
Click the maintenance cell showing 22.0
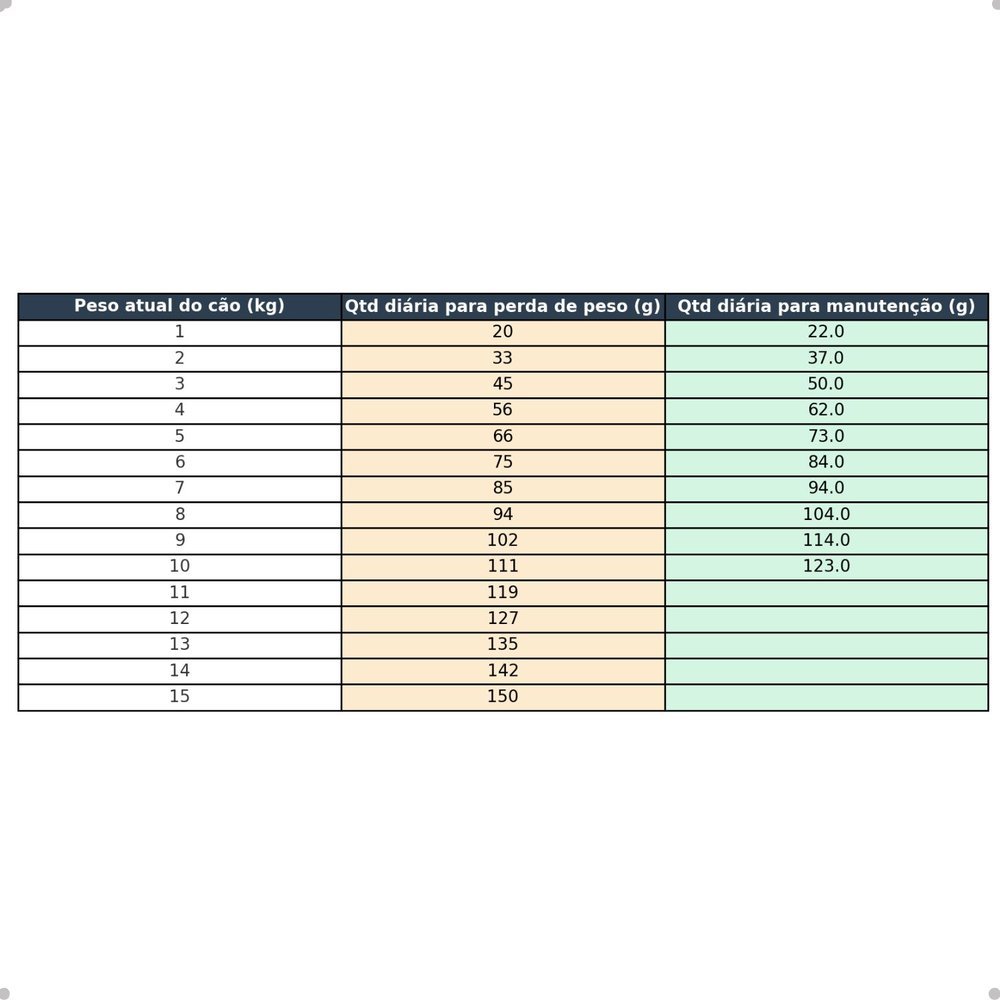(x=826, y=332)
